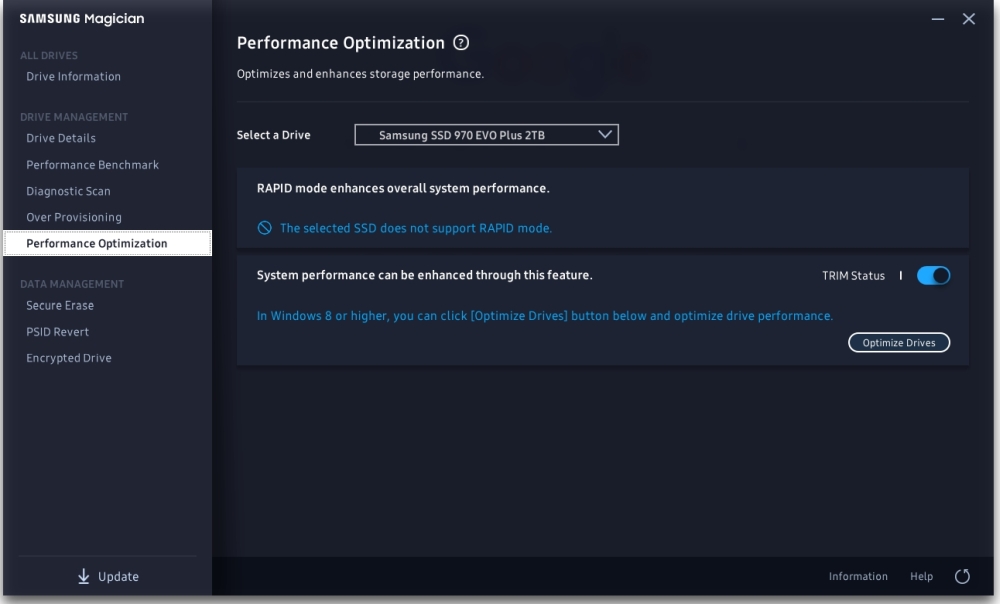Screen dimensions: 1000x604
Task: Minimize the Samsung Magician window
Action: coord(938,20)
